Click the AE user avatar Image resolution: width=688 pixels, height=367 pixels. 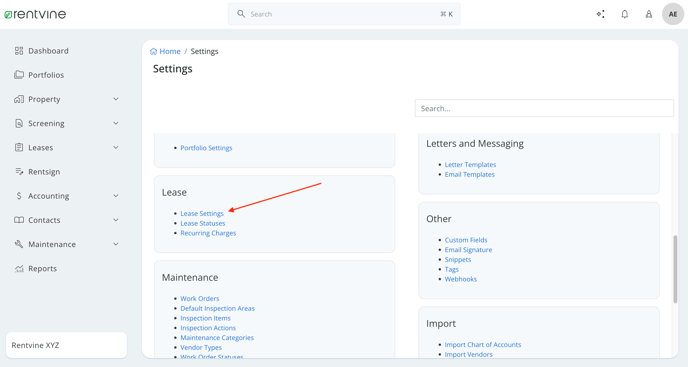(673, 14)
